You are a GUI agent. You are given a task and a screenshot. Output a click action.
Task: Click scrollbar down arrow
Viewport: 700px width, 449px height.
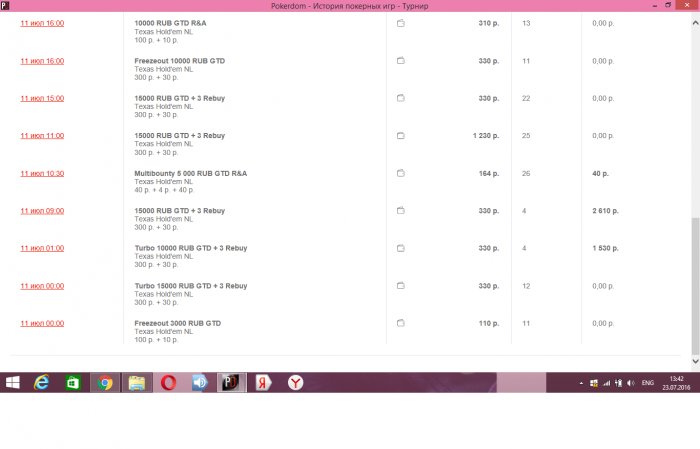coord(696,361)
